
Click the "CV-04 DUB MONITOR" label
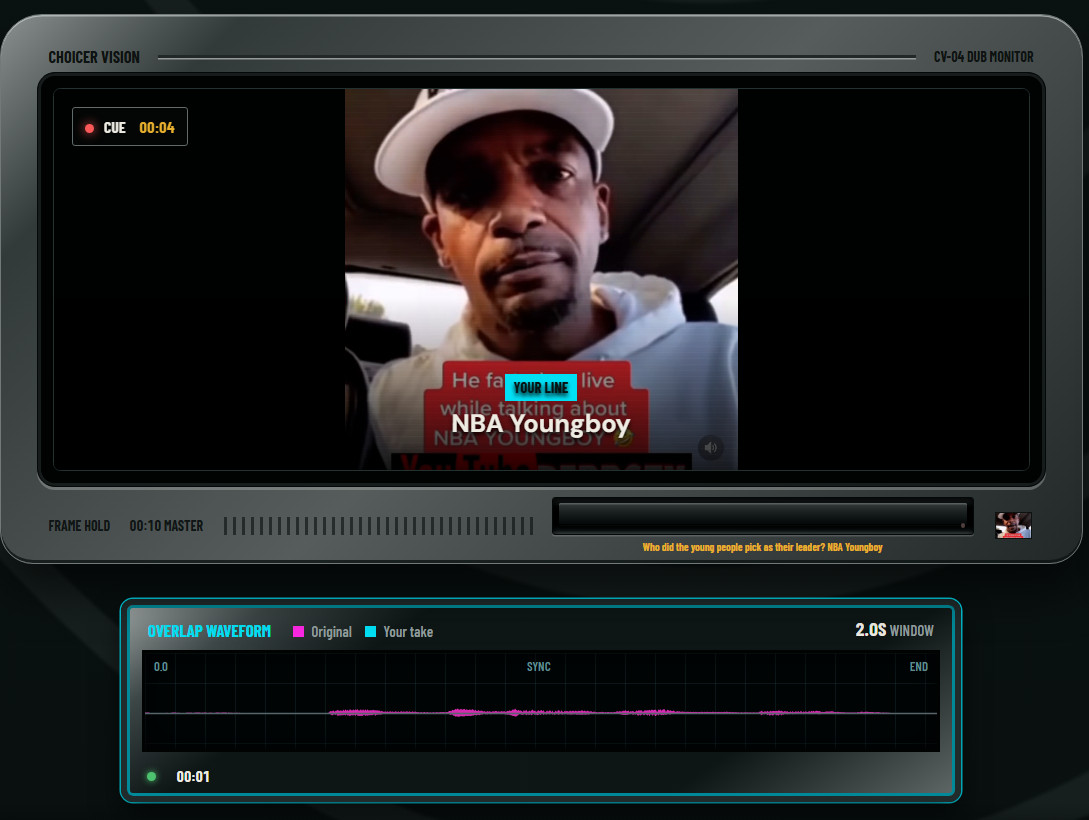[x=983, y=57]
